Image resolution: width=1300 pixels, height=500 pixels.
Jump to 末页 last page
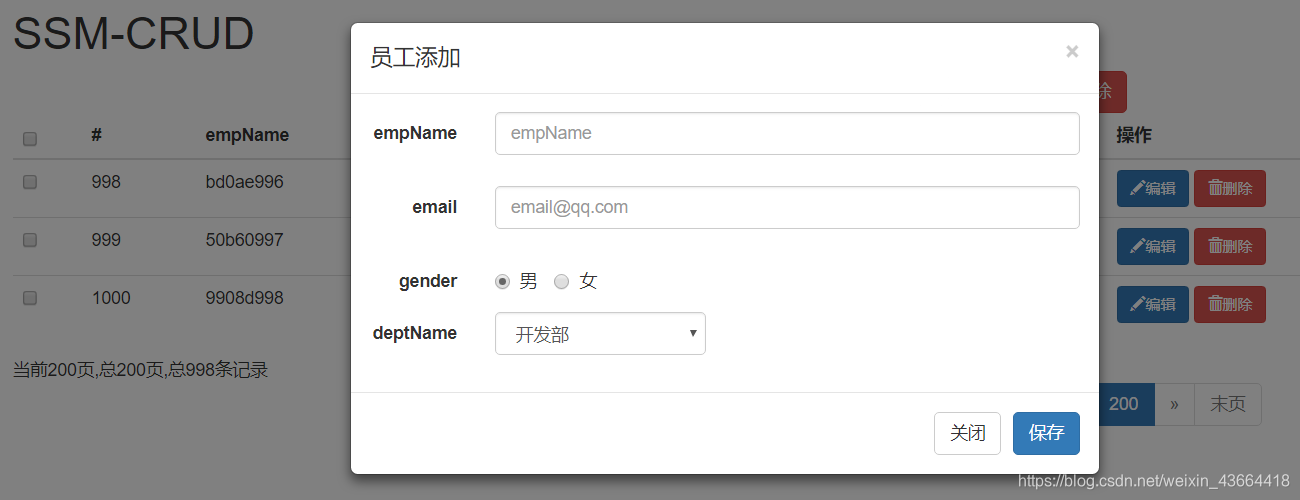(1228, 404)
